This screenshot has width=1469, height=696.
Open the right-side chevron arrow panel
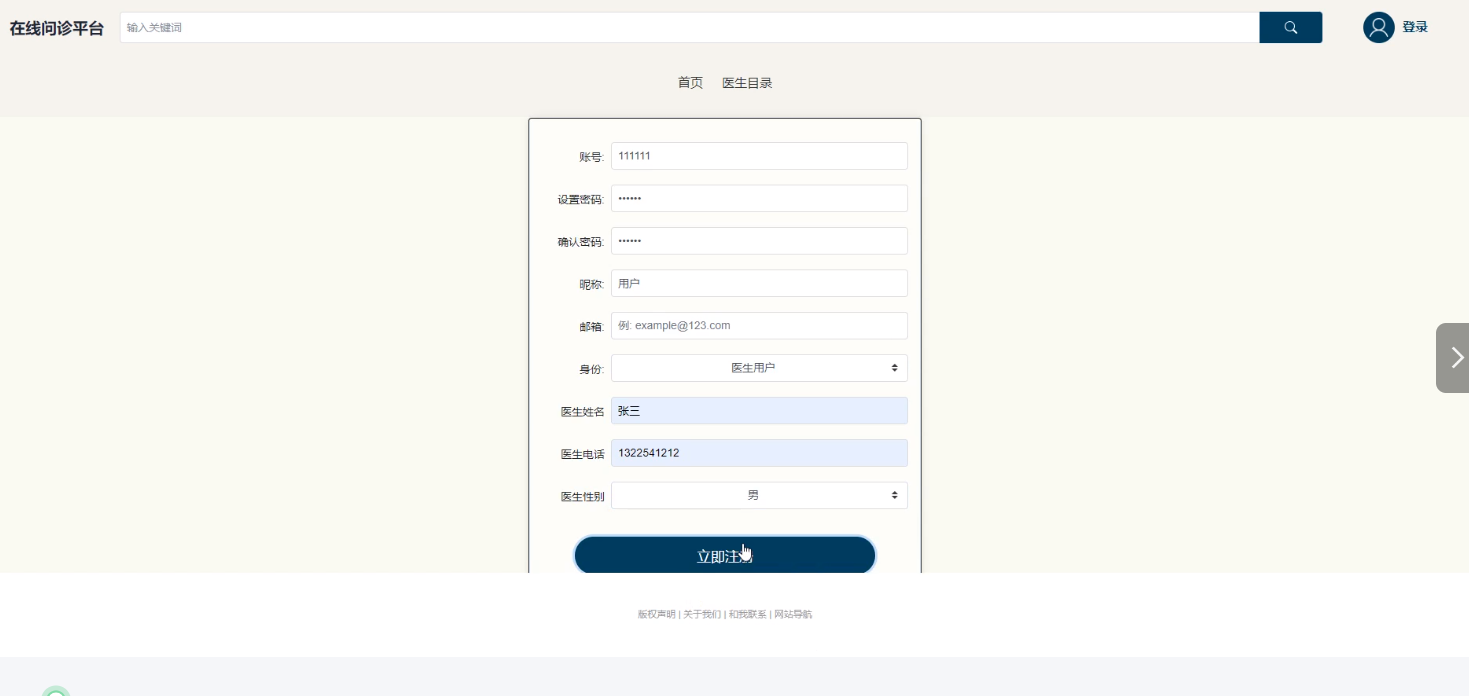click(1453, 358)
